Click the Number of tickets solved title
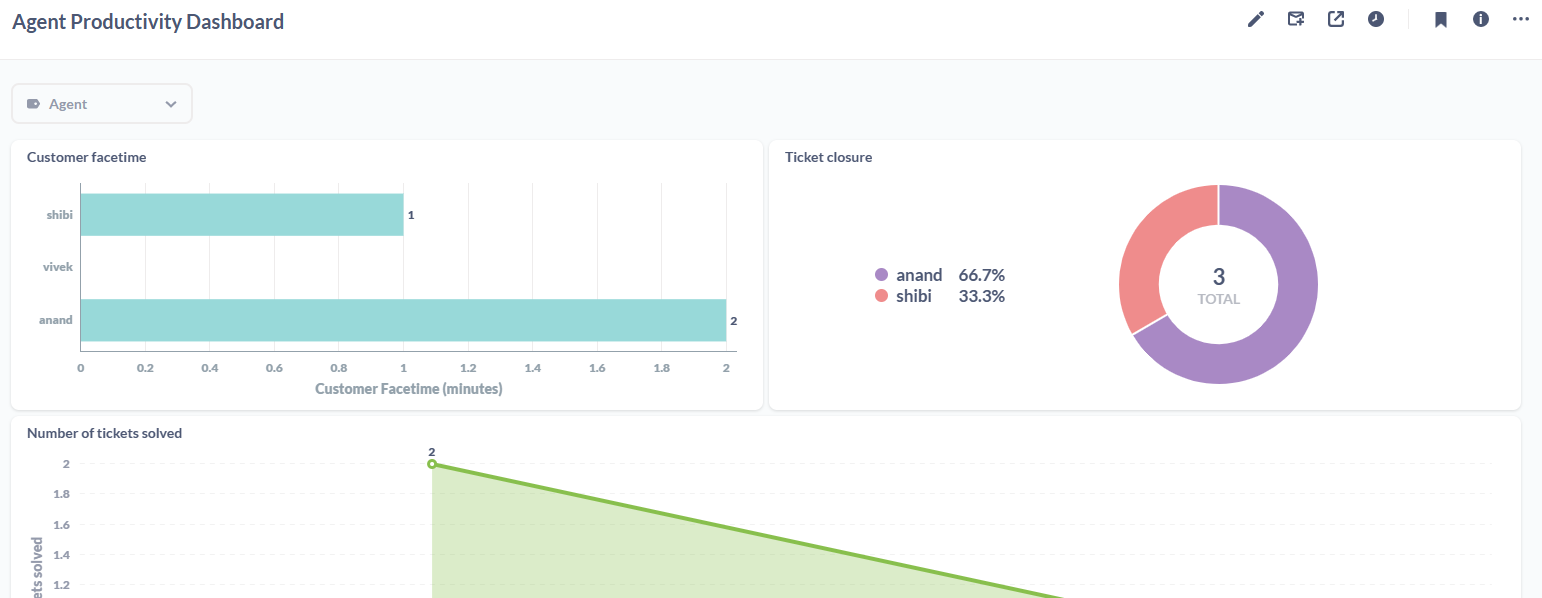Viewport: 1542px width, 598px height. (104, 433)
